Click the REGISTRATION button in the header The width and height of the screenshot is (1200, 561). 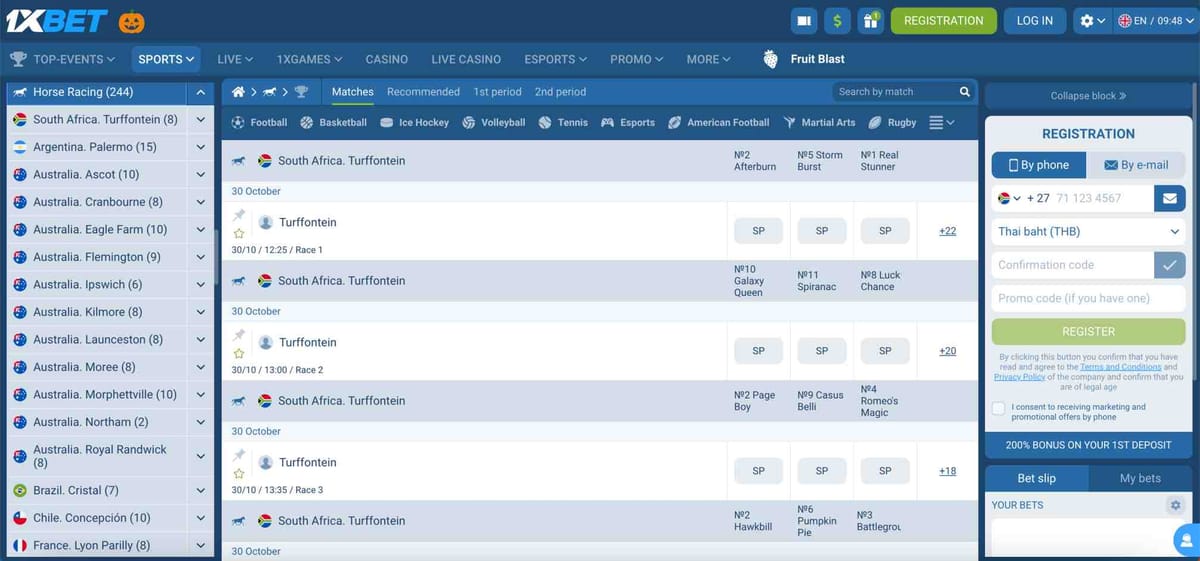point(943,20)
